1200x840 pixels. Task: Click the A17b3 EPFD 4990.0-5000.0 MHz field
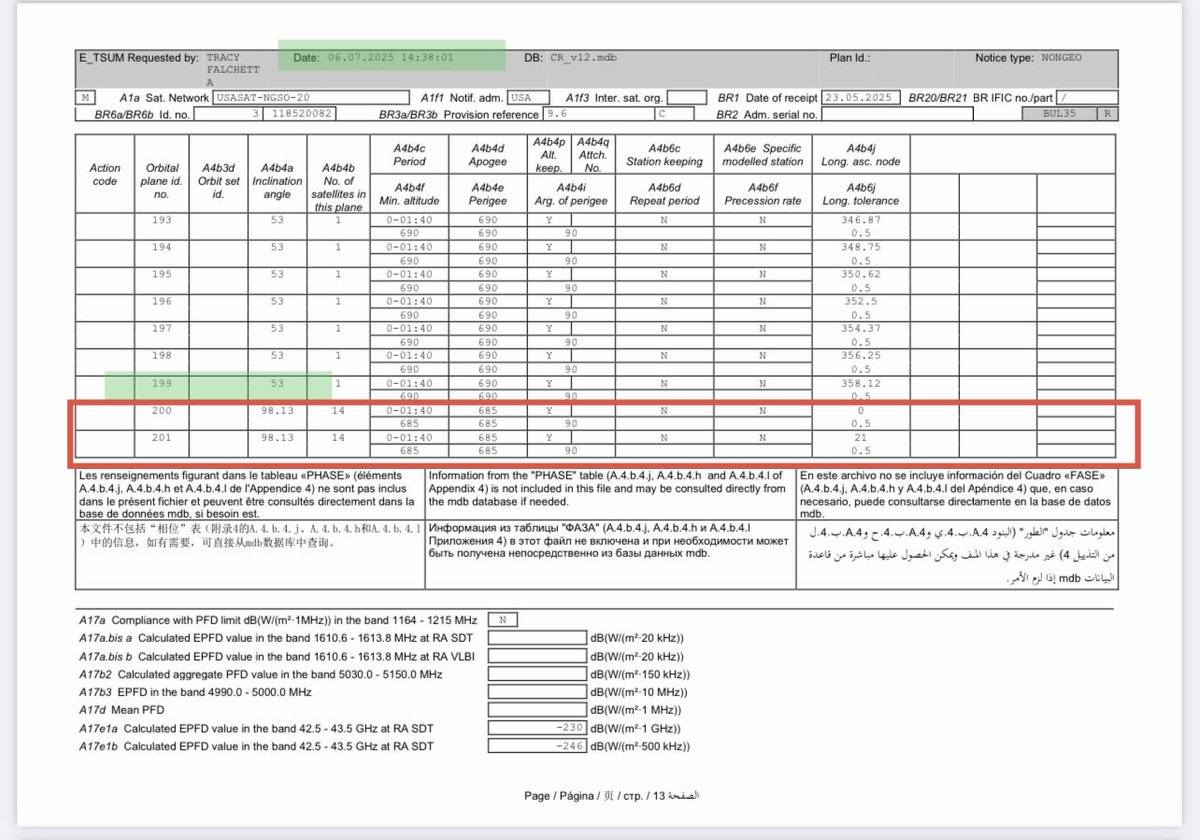(538, 692)
